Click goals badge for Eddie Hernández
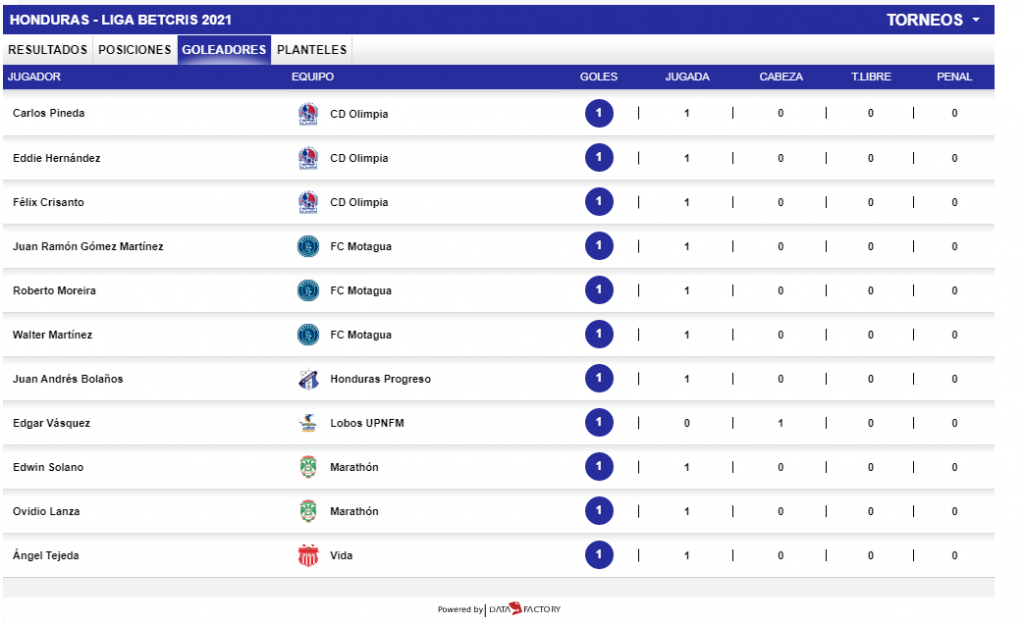This screenshot has height=625, width=1024. tap(599, 157)
